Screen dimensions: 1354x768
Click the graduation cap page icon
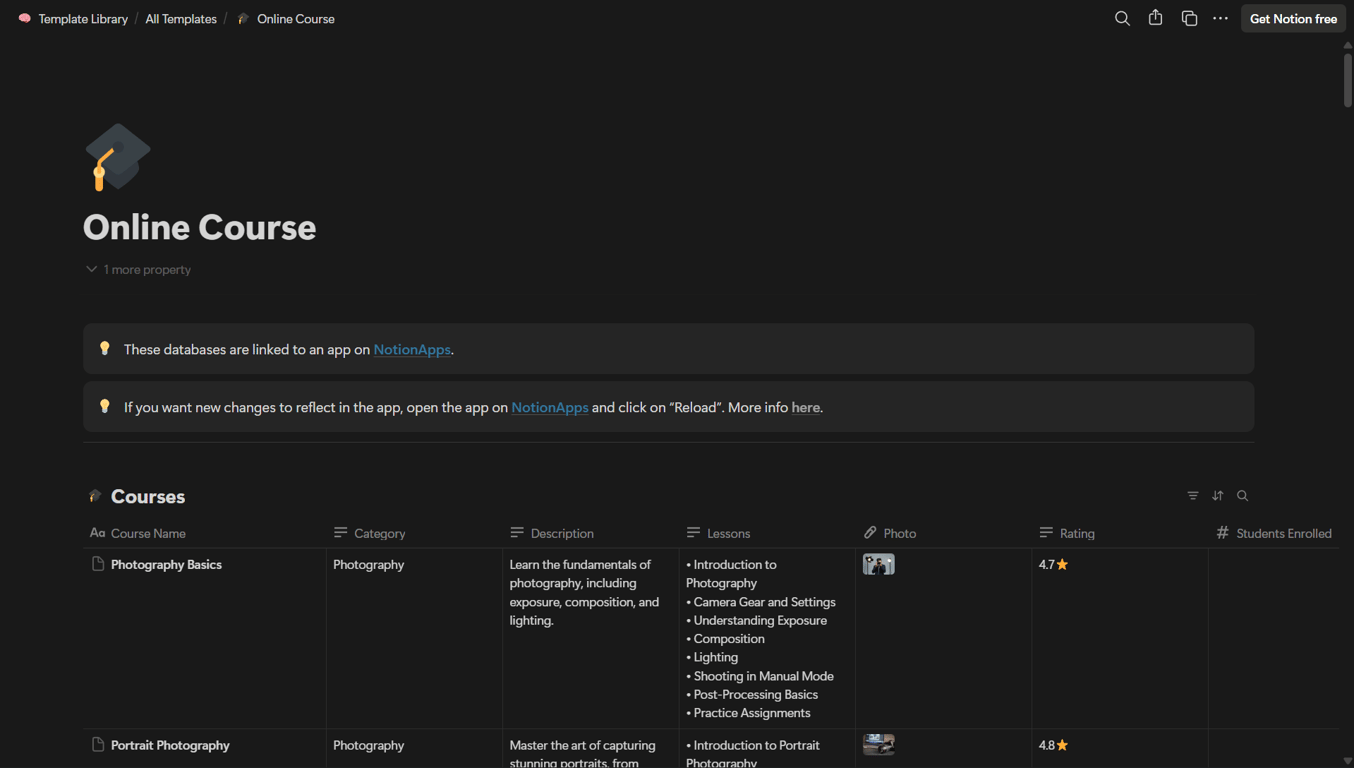click(118, 157)
